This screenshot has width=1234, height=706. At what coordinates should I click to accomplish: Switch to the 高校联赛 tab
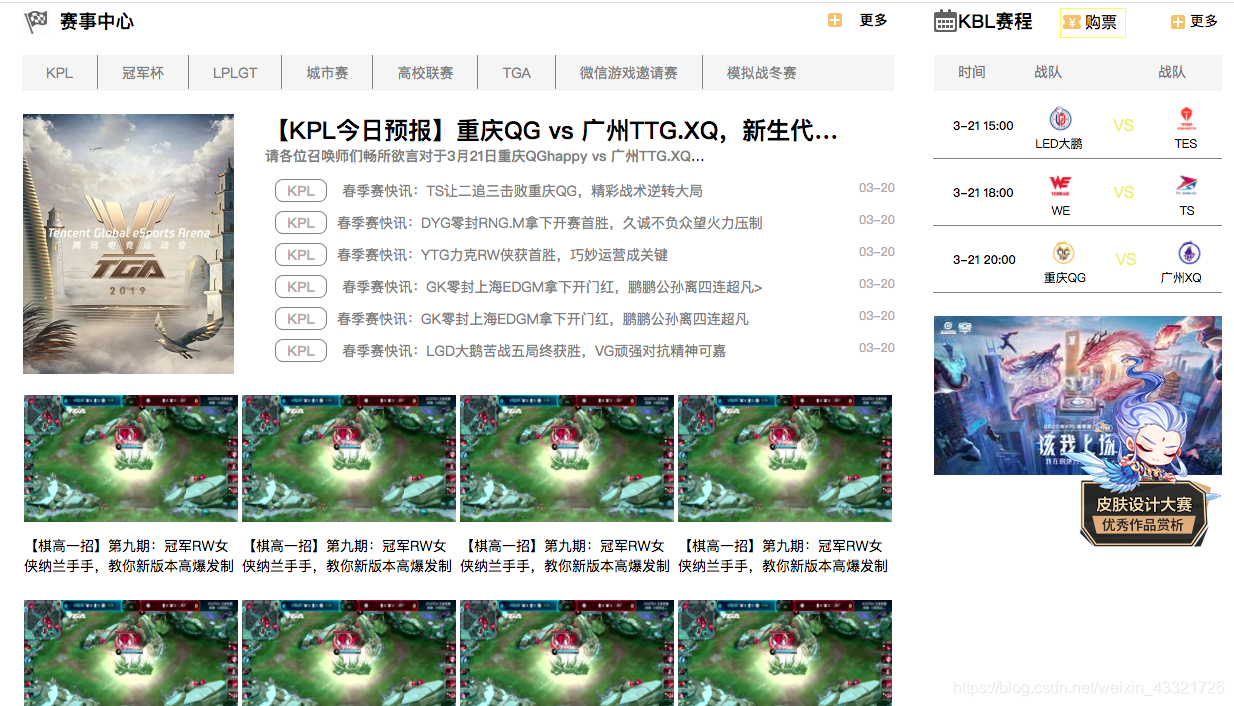(x=425, y=73)
